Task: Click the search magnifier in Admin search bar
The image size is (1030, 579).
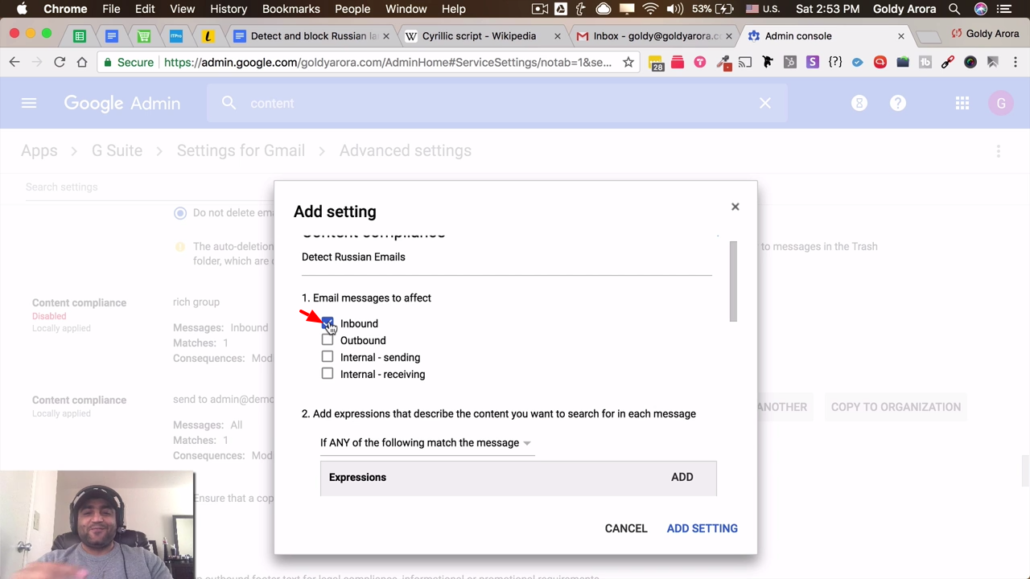Action: click(229, 103)
